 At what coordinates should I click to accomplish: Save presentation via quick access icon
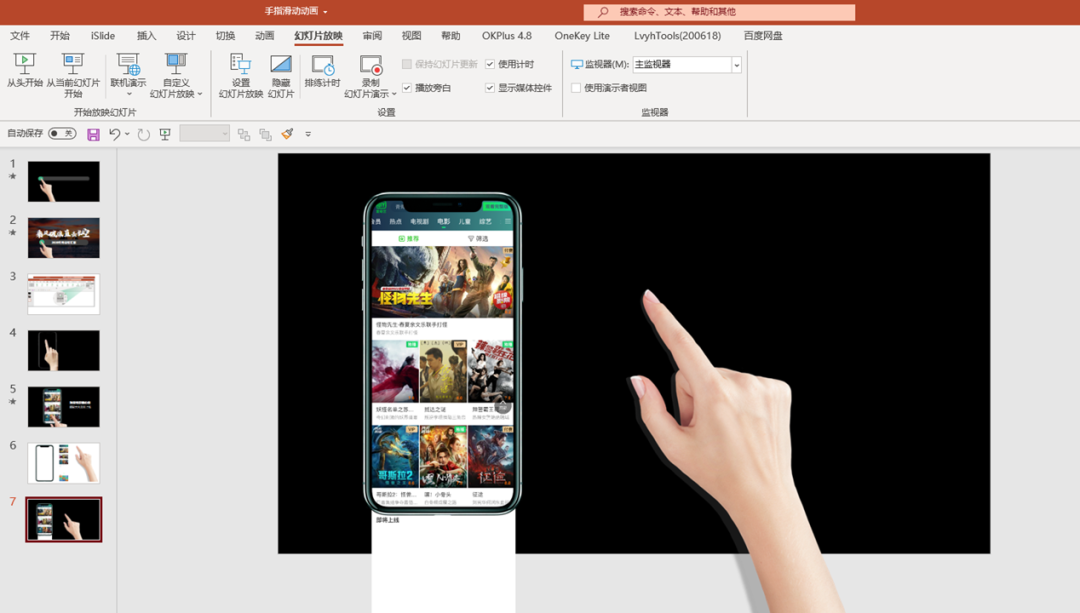click(x=93, y=134)
